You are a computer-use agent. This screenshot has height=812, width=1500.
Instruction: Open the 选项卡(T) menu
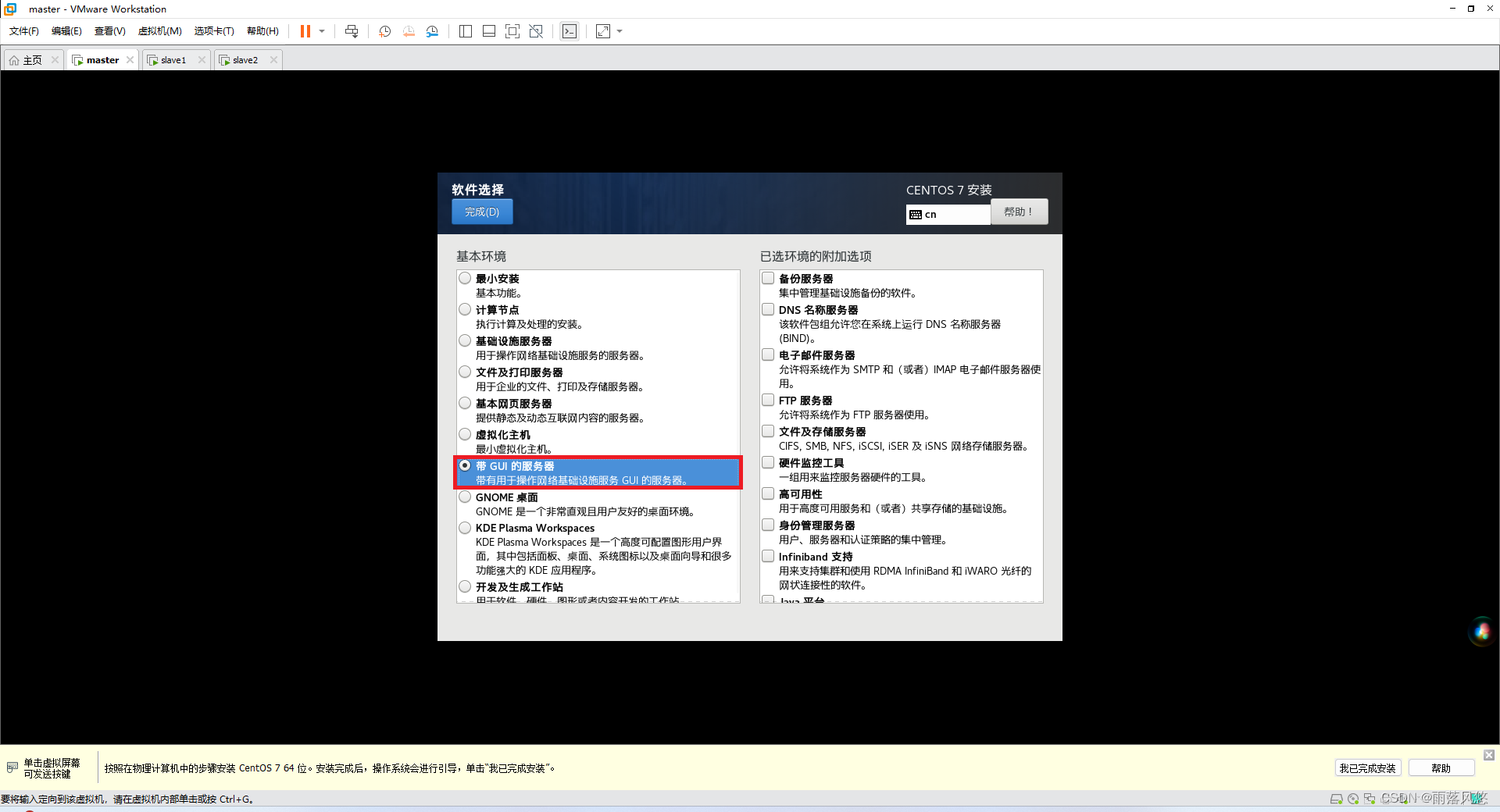tap(214, 31)
